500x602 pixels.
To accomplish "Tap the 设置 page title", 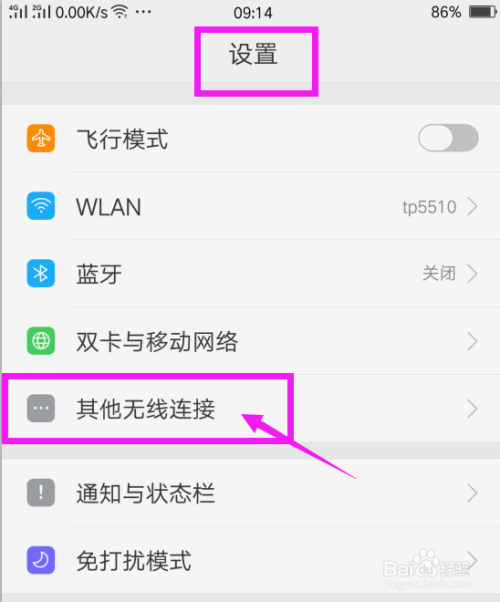I will (x=253, y=54).
